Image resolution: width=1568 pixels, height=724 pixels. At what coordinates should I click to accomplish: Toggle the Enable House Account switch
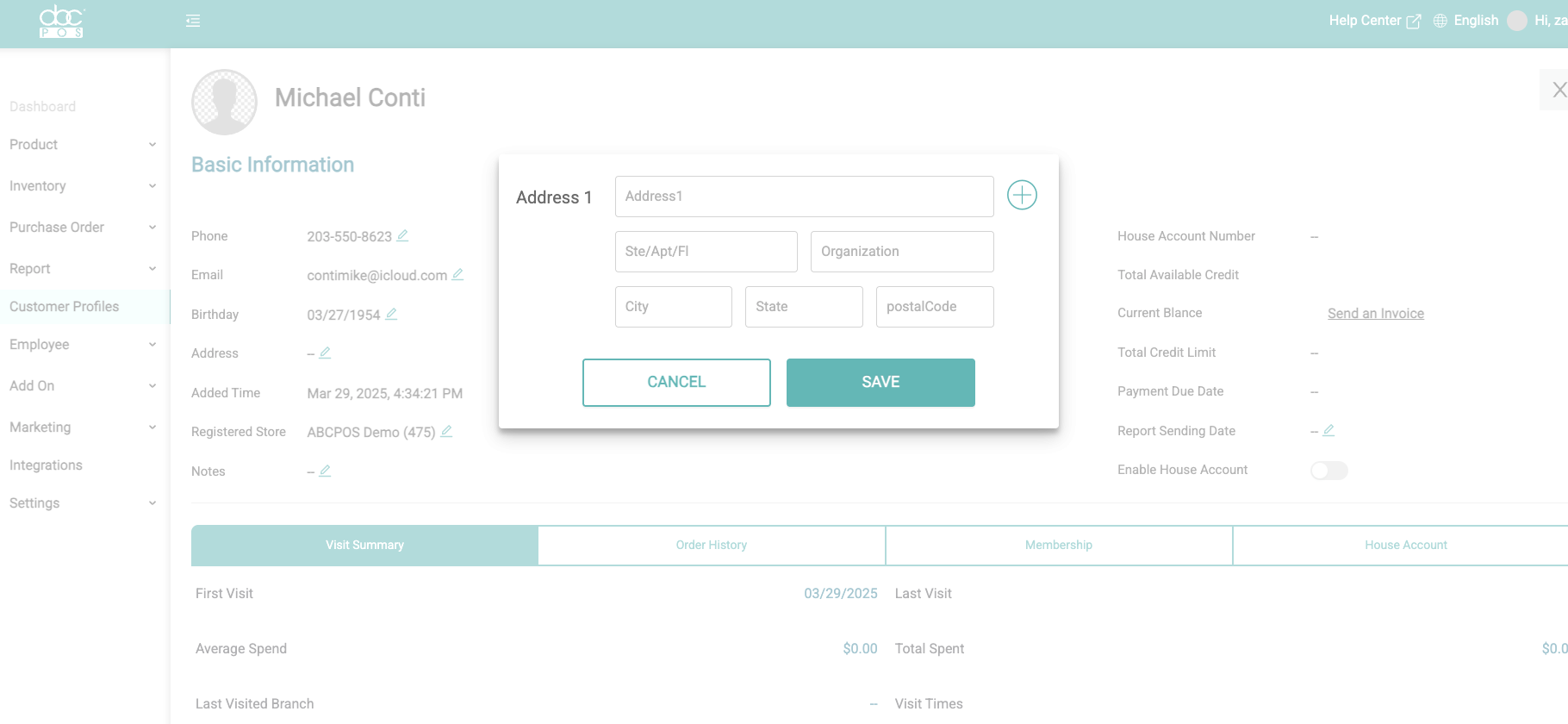(x=1328, y=470)
